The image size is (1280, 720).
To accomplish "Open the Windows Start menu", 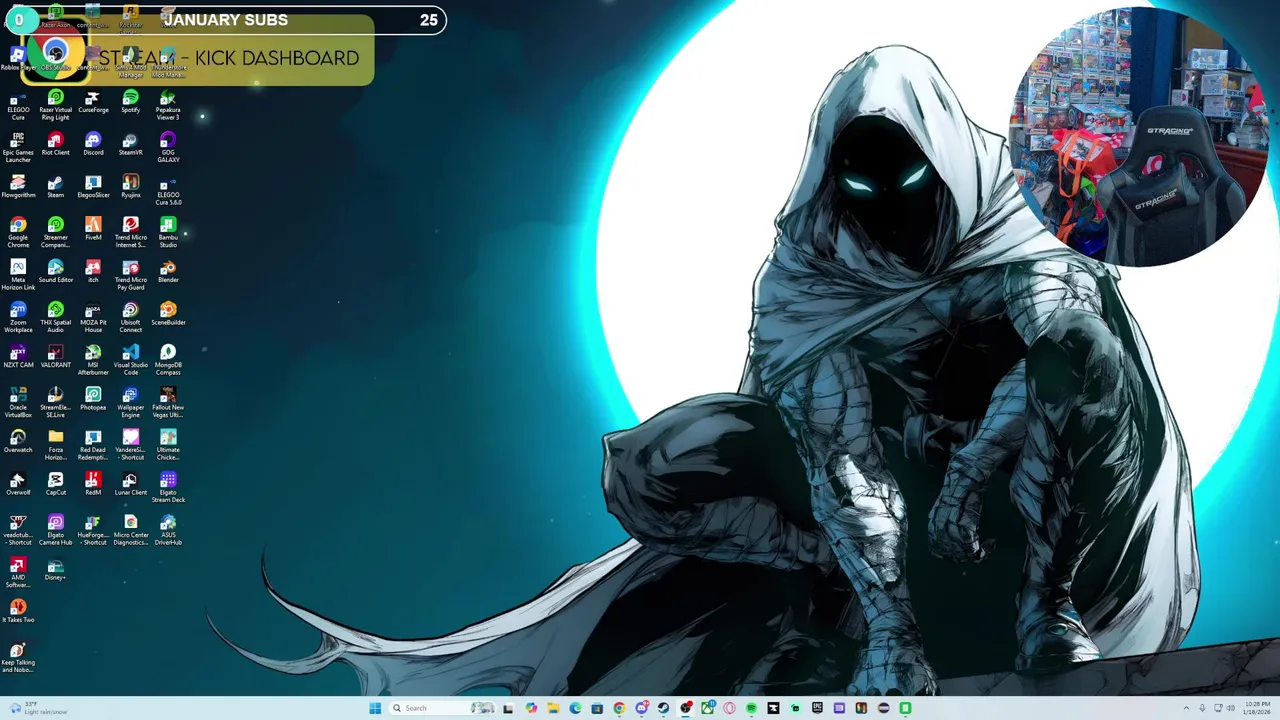I will [x=375, y=708].
